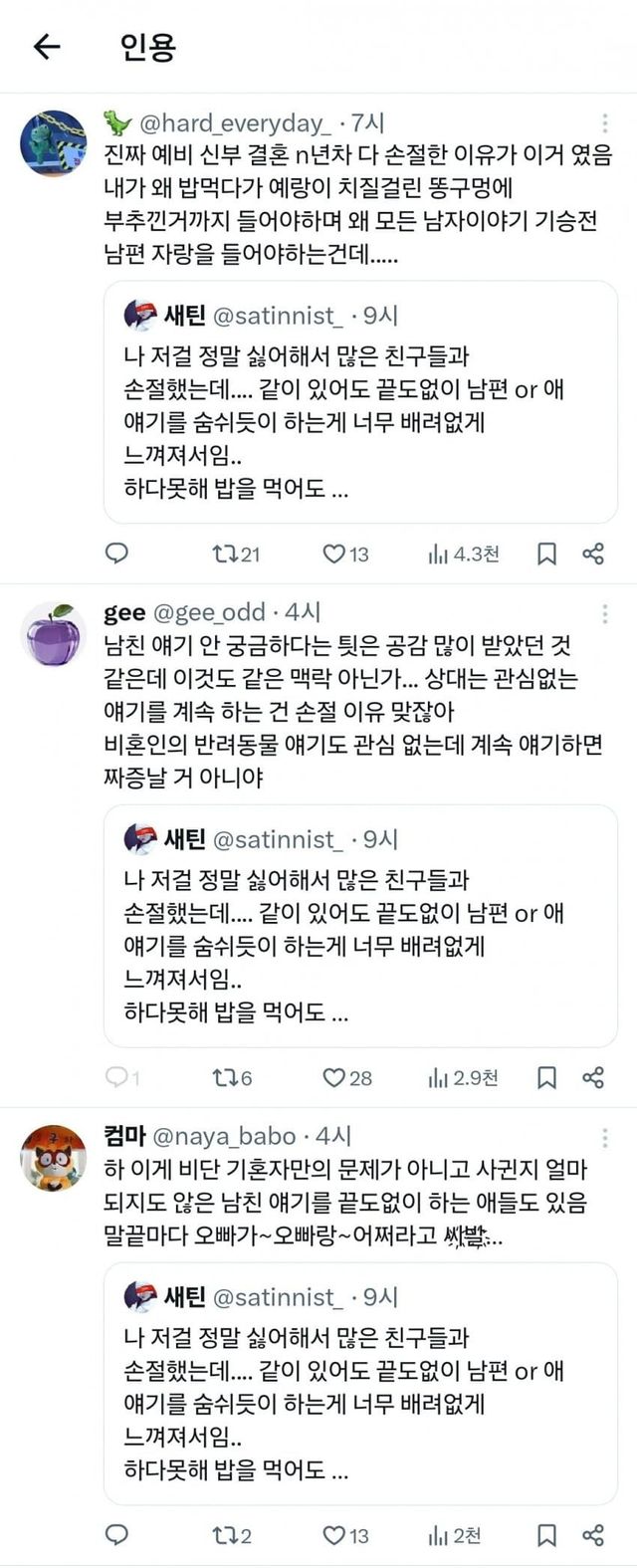The width and height of the screenshot is (637, 1568).
Task: View analytics of gee's post (2.9천)
Action: (463, 1077)
